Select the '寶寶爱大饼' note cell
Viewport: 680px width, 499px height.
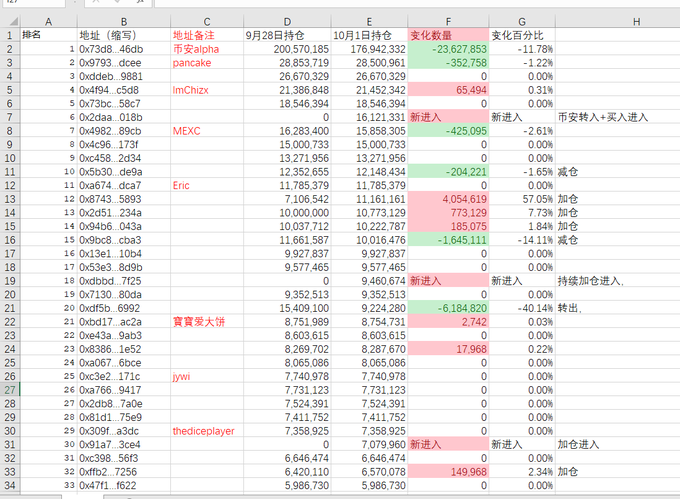207,322
